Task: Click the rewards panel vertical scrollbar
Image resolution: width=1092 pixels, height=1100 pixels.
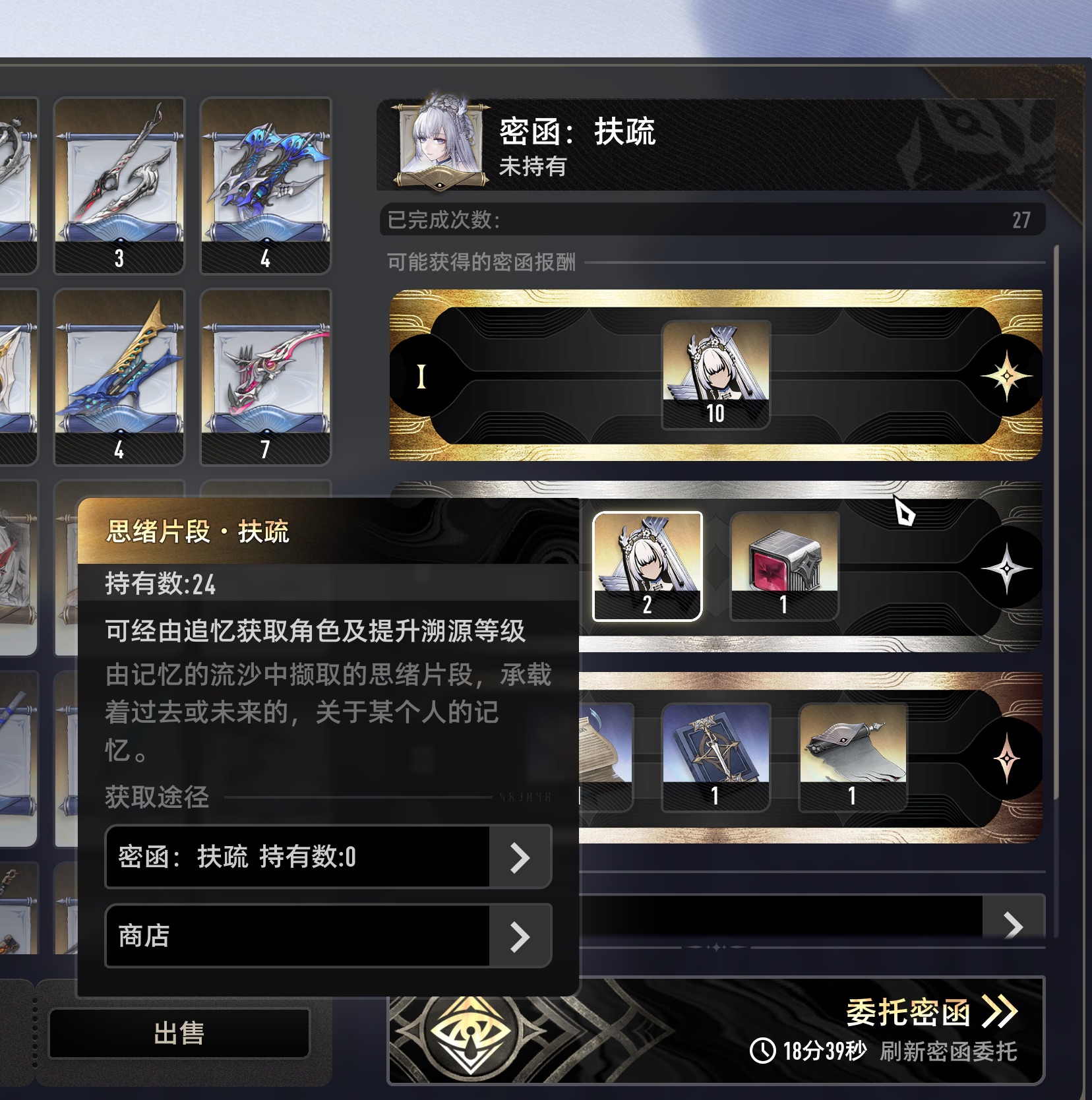Action: (x=1056, y=521)
